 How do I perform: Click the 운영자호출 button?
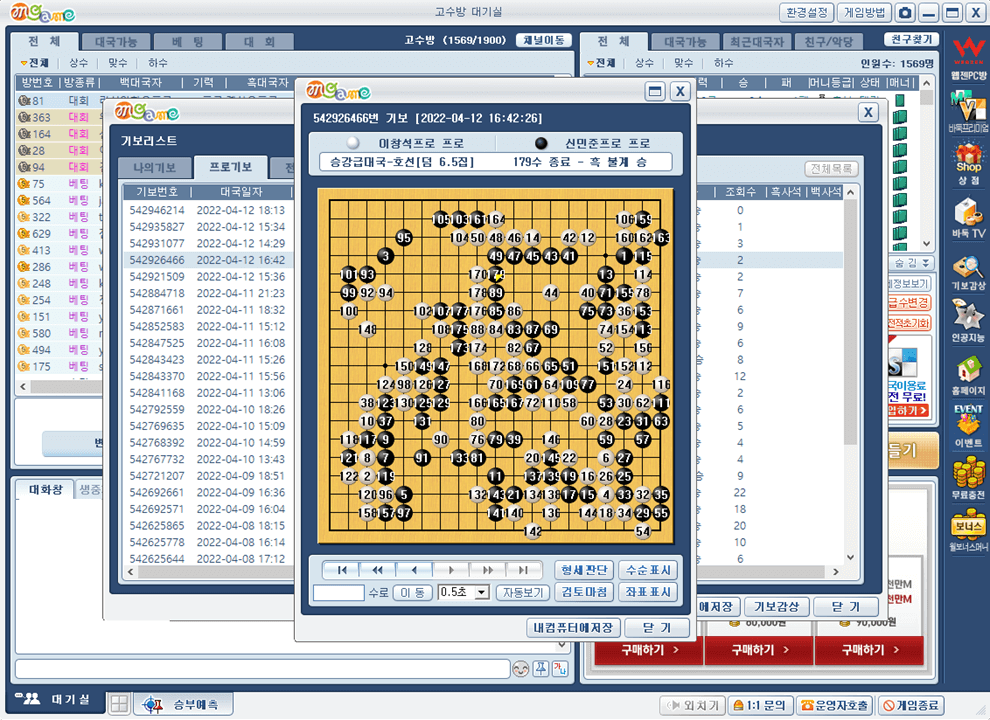(835, 705)
